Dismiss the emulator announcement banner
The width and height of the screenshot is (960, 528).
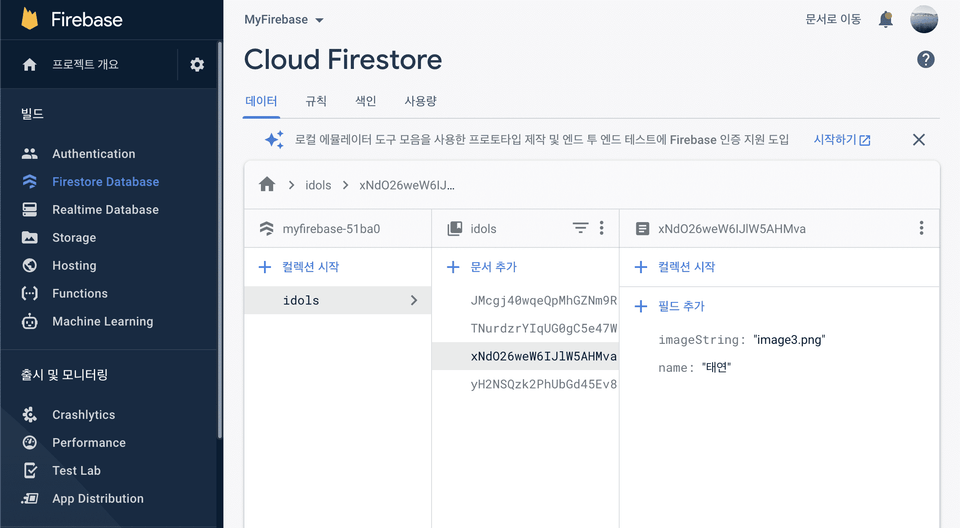918,140
